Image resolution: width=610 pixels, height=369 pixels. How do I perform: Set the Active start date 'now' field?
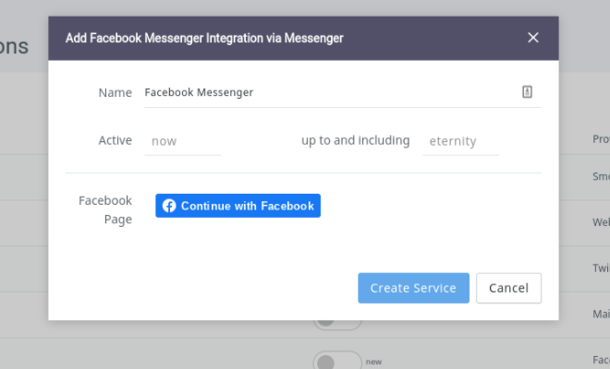coord(182,141)
